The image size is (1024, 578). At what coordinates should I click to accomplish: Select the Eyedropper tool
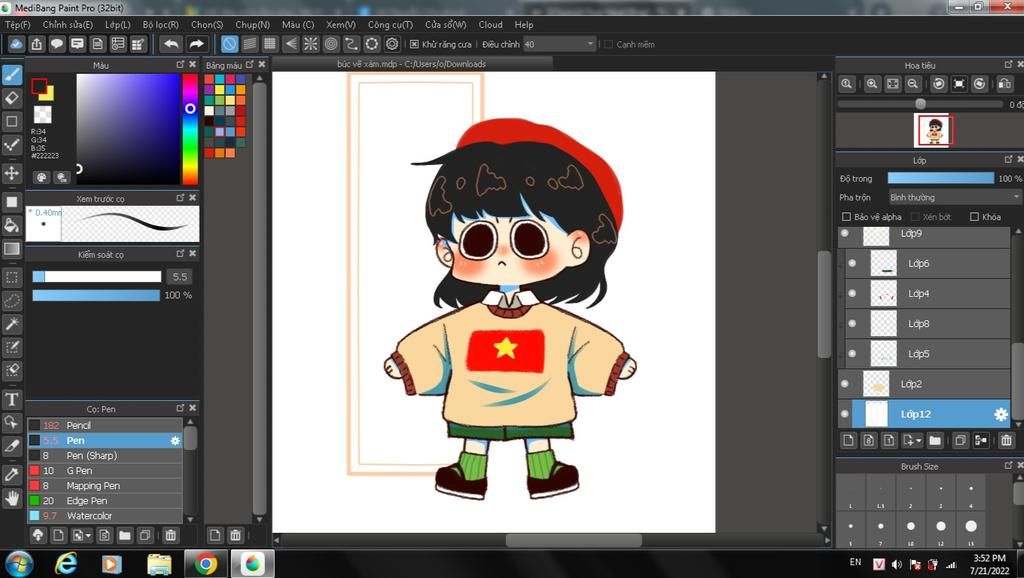tap(12, 475)
